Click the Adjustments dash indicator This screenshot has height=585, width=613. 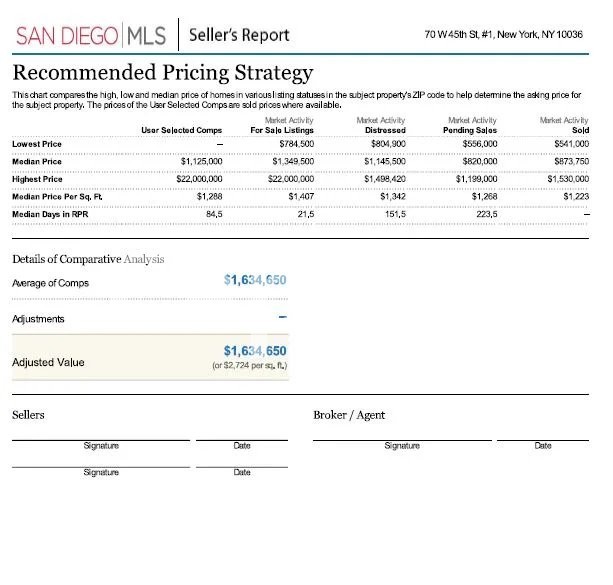[x=282, y=318]
